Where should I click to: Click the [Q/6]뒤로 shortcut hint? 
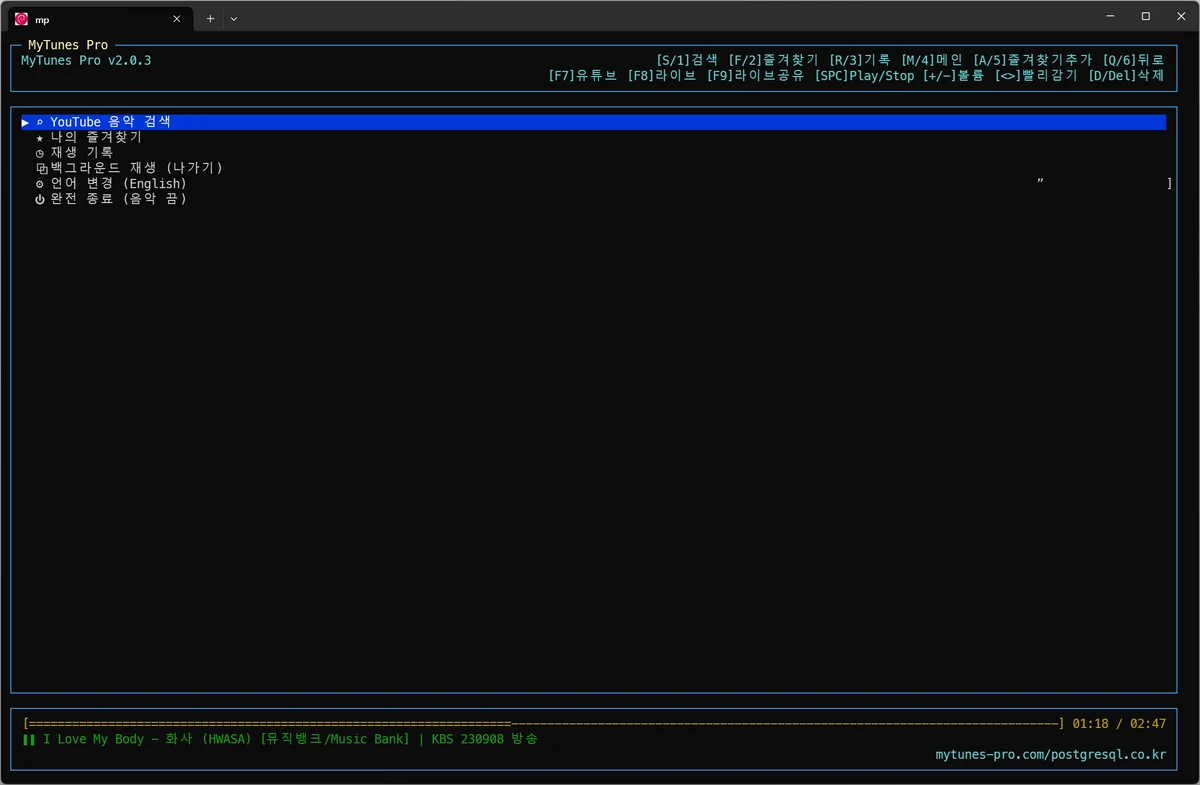1134,60
